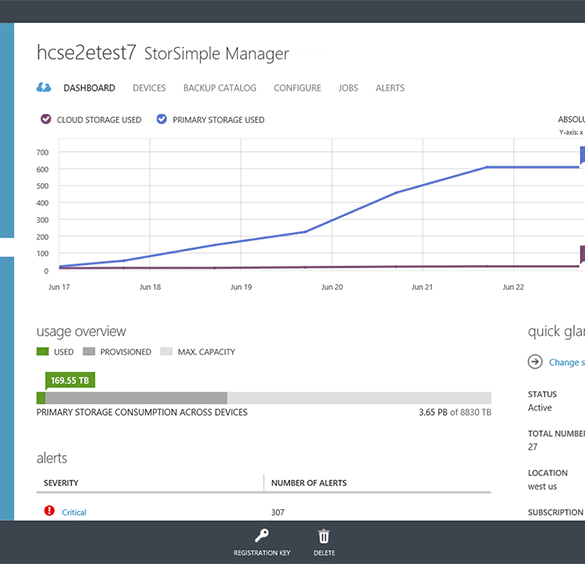Go to the Configure tab
The image size is (585, 564).
pos(297,88)
